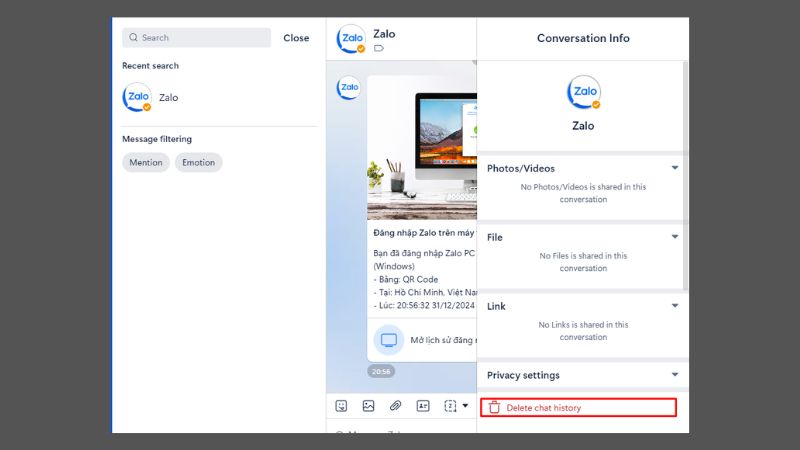Click the label tag icon under Zalo

(378, 48)
